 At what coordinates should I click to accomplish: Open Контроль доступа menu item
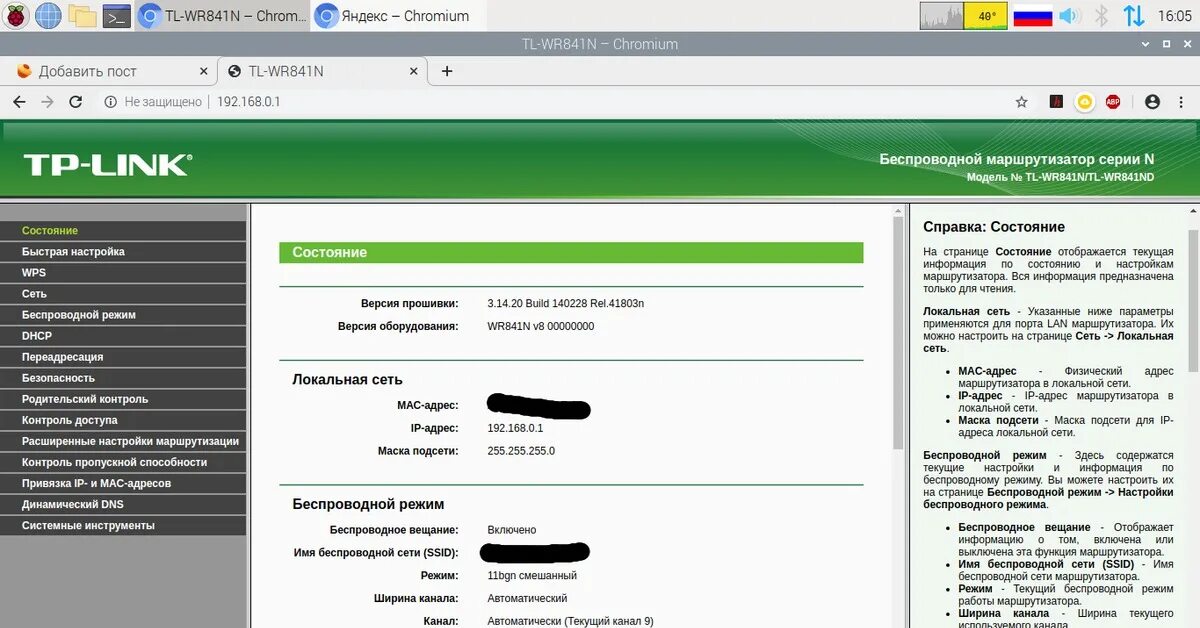[x=123, y=420]
